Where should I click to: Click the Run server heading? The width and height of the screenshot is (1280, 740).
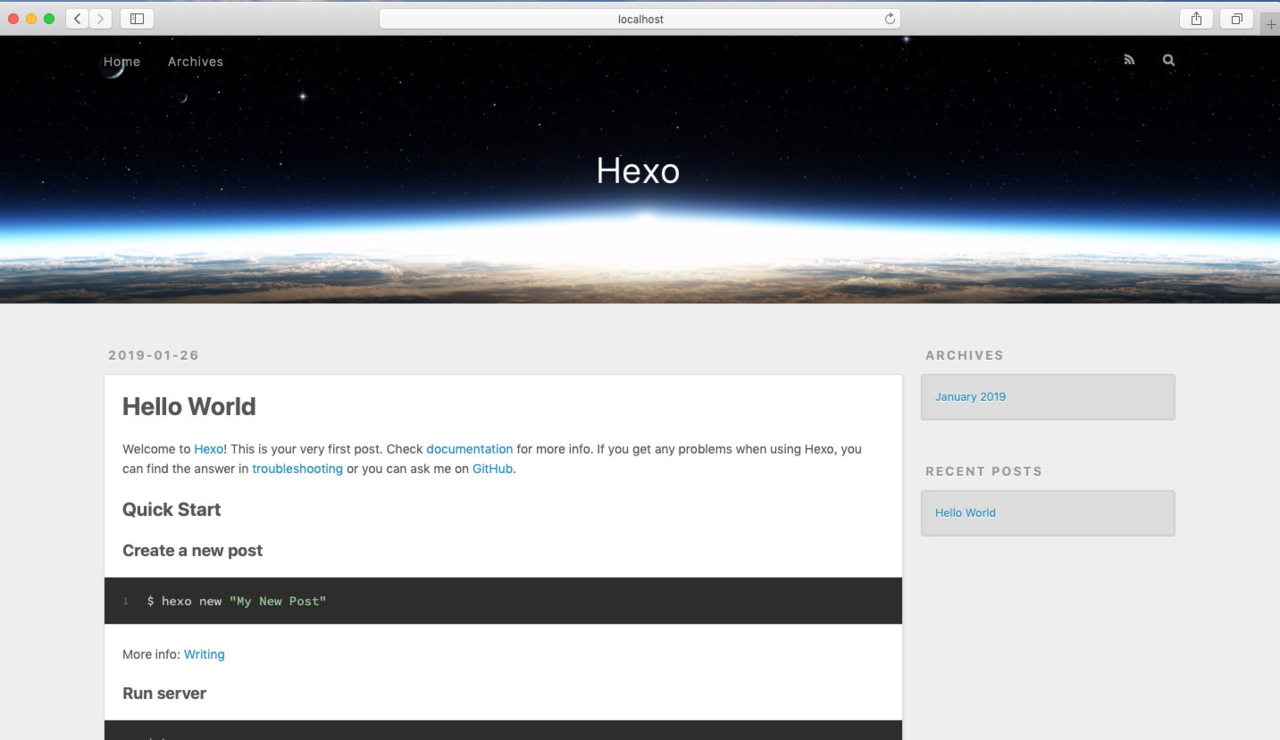[164, 694]
